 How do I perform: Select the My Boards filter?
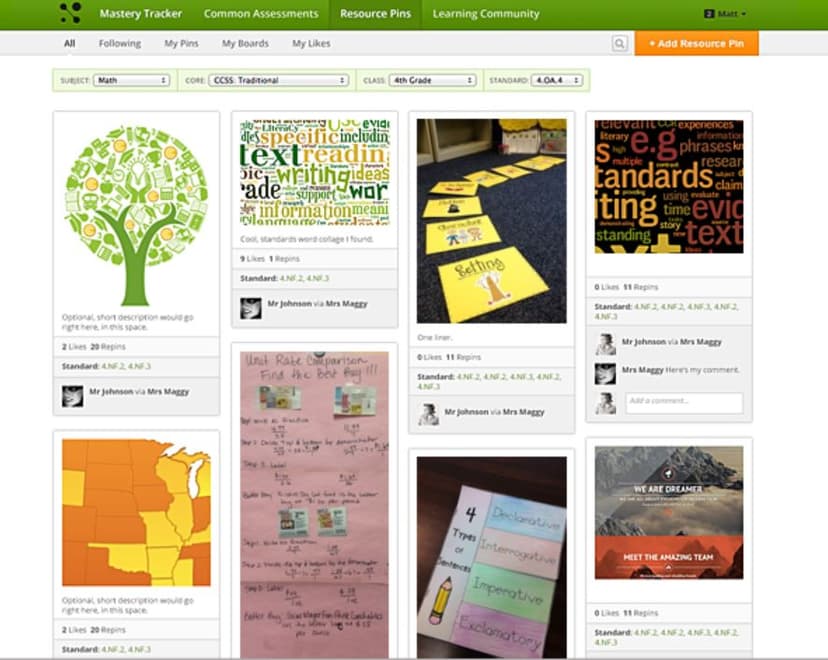click(x=245, y=43)
